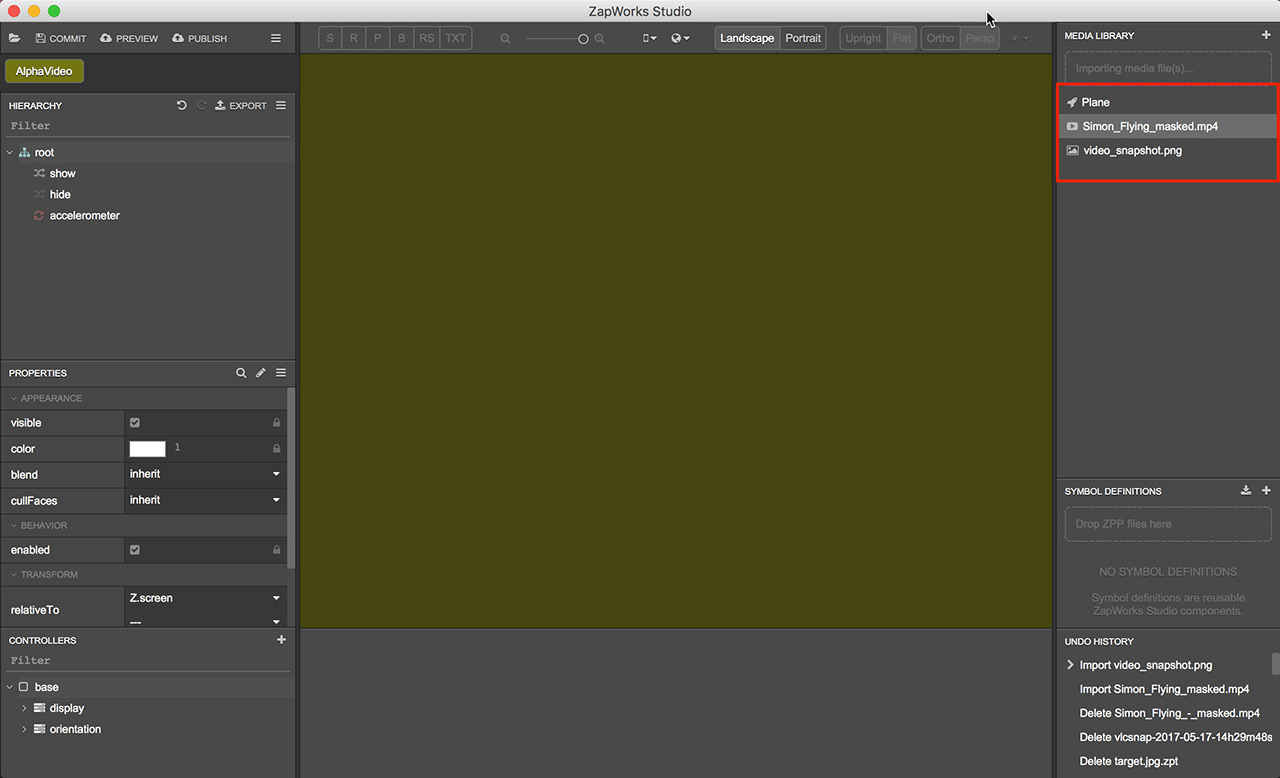This screenshot has height=778, width=1280.
Task: Collapse the root node in Hierarchy
Action: pos(9,152)
